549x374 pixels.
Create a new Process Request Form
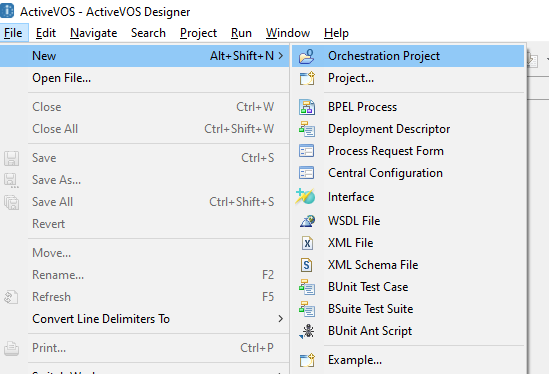pyautogui.click(x=408, y=151)
